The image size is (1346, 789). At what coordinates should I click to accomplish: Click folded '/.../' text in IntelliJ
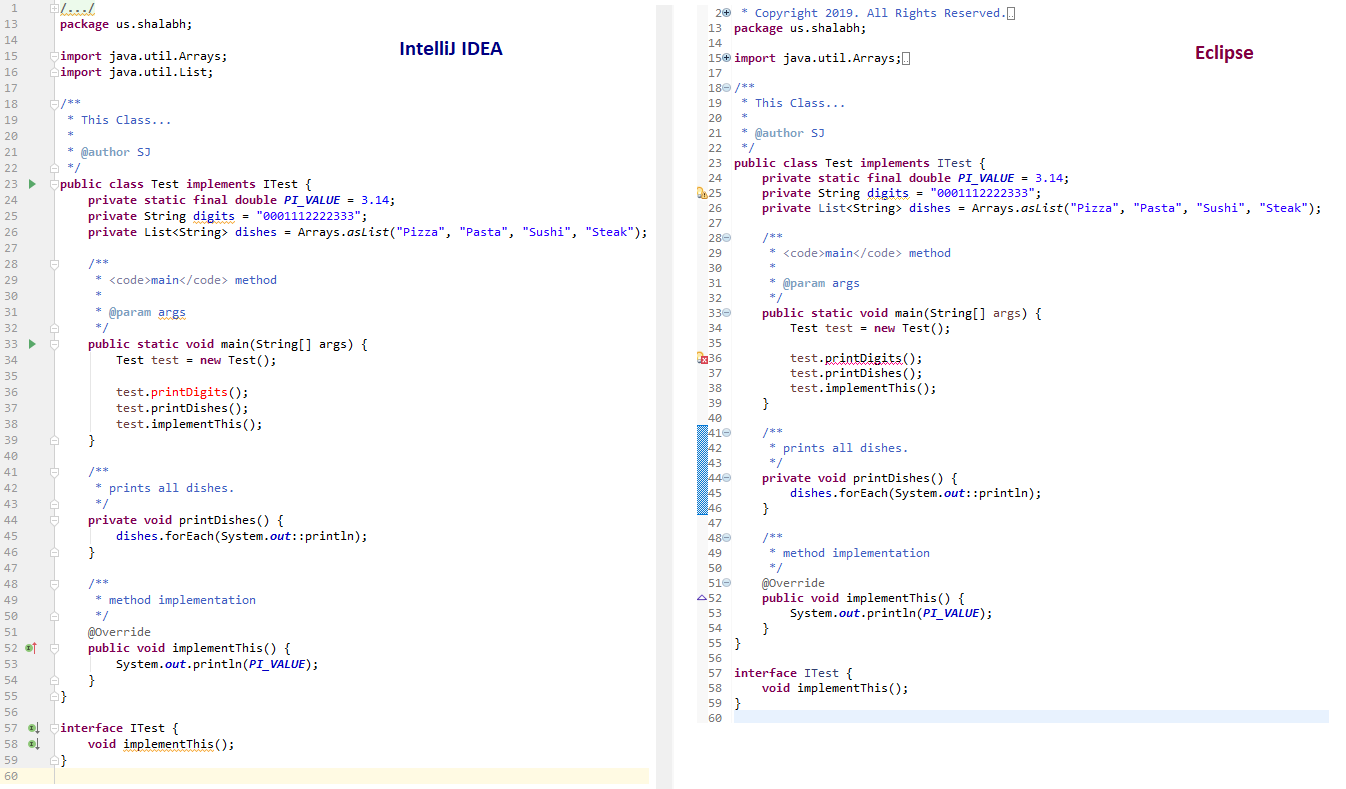click(77, 8)
